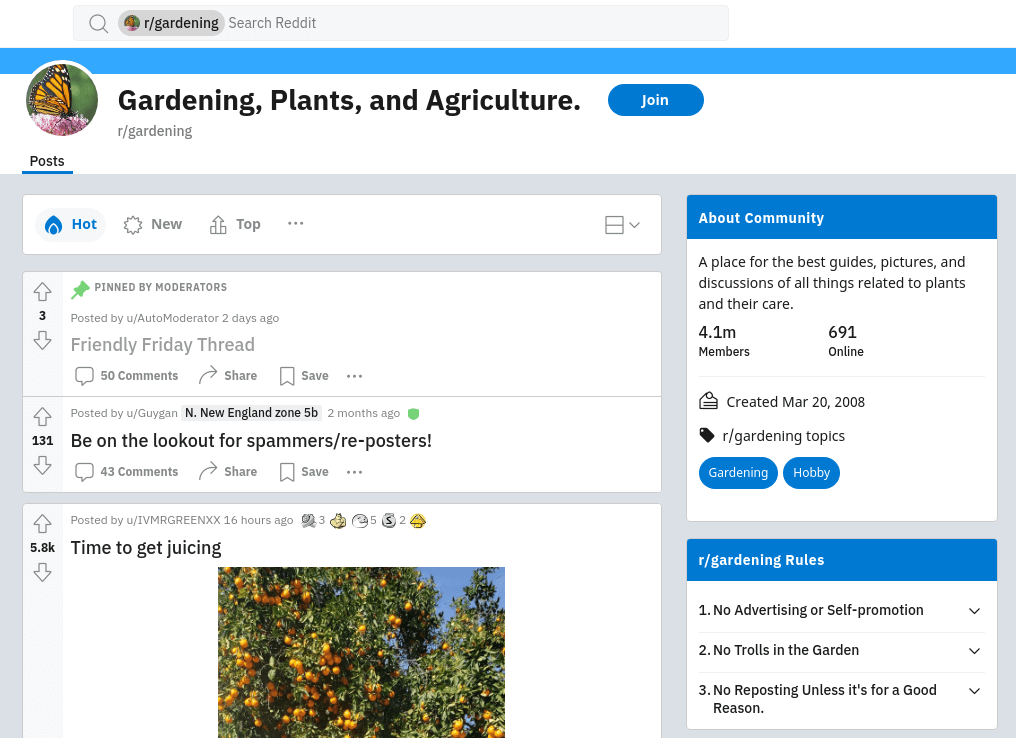Viewport: 1016px width, 738px height.
Task: Sort posts by Top
Action: [x=235, y=225]
